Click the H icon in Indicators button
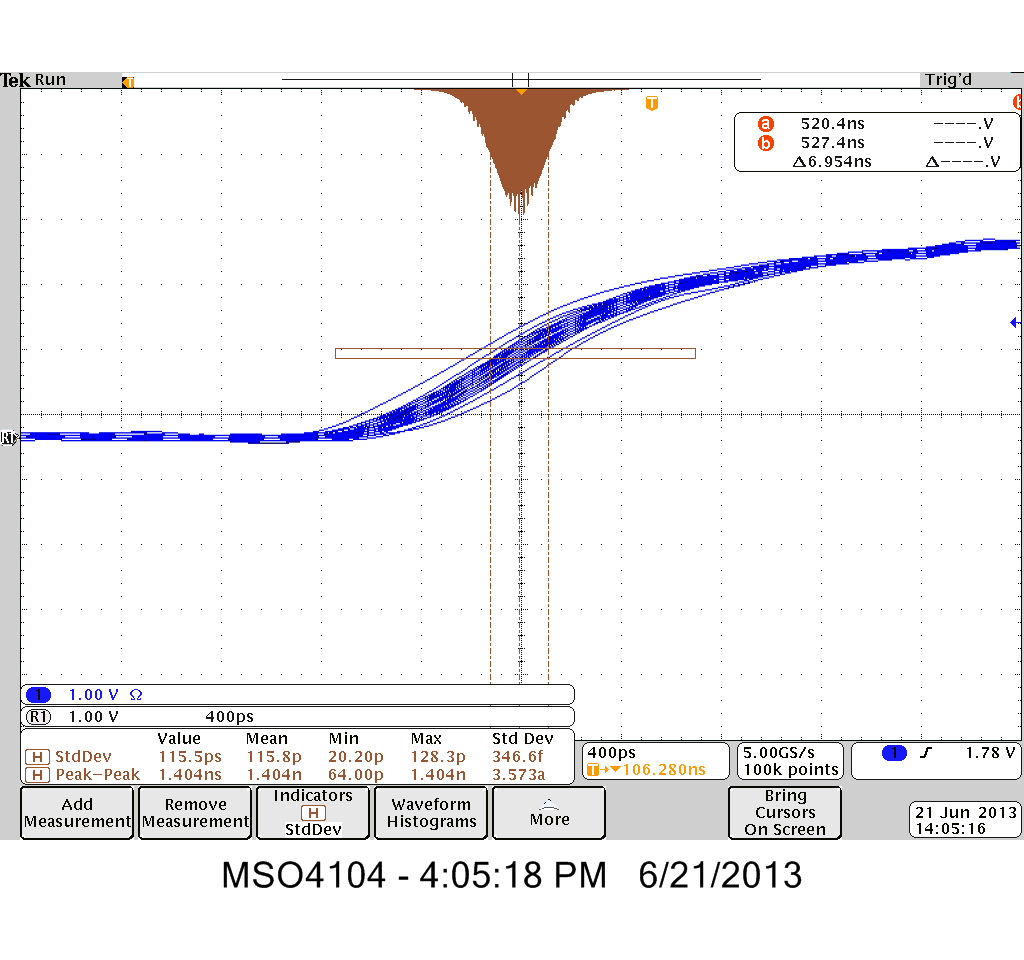 [x=313, y=813]
